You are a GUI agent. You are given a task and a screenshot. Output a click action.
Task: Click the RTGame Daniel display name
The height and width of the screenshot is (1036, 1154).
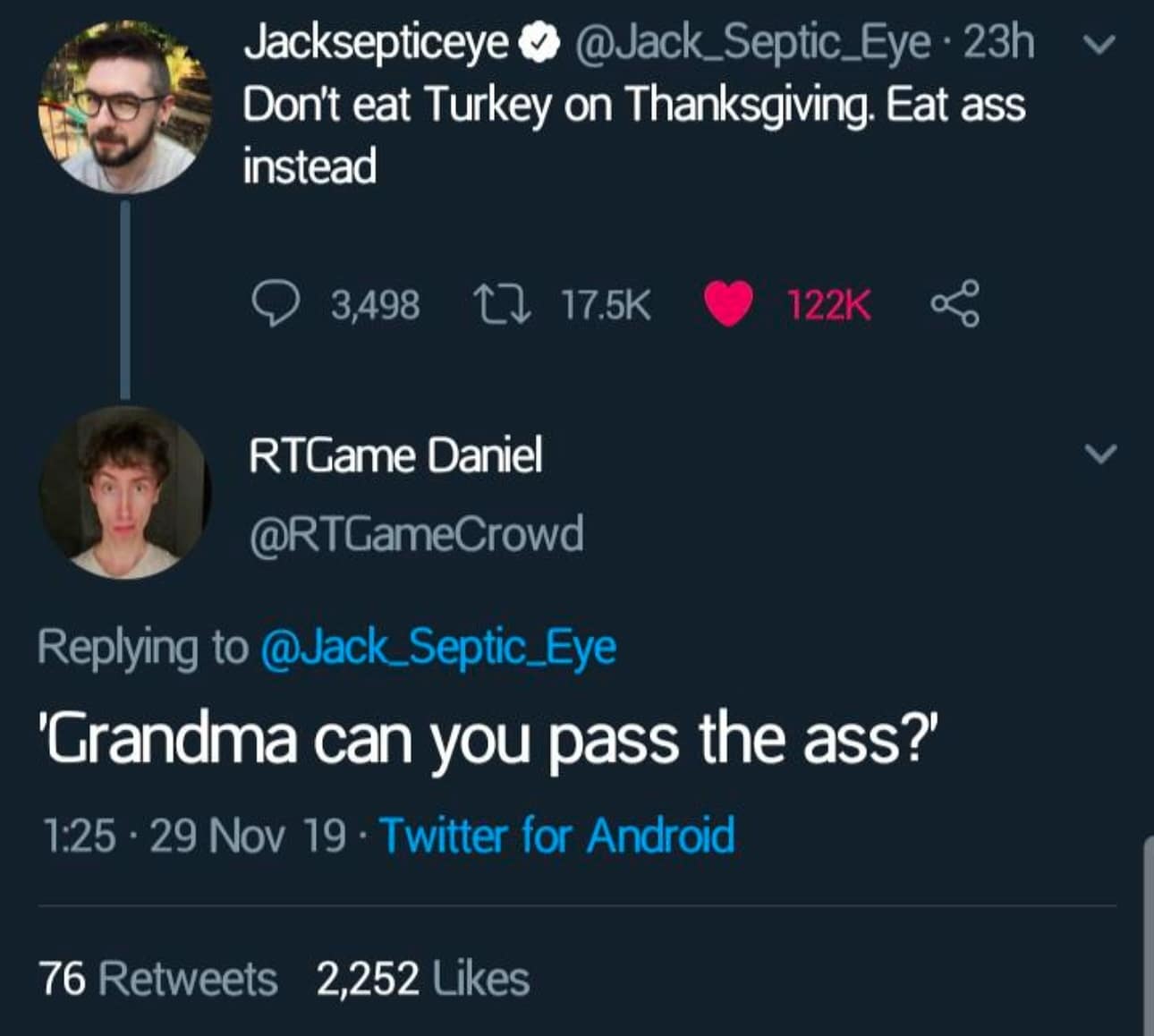[x=395, y=455]
